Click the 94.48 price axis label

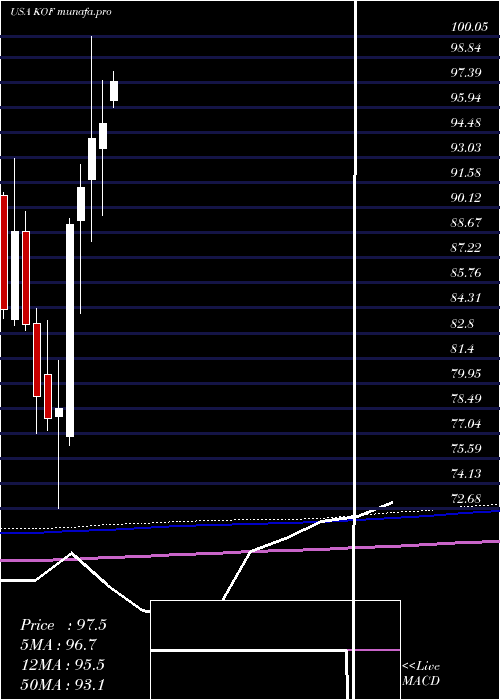pyautogui.click(x=467, y=123)
